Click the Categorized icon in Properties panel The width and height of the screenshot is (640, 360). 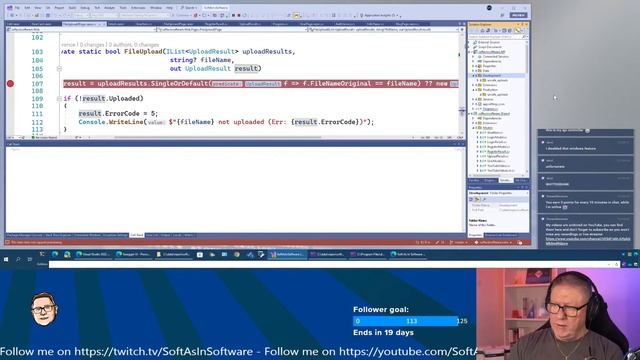point(471,199)
